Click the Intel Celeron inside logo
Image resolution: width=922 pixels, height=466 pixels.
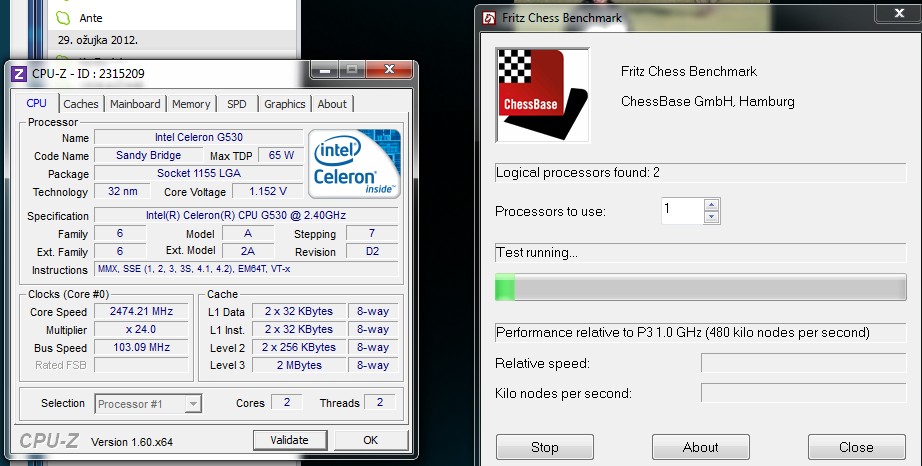[x=354, y=164]
